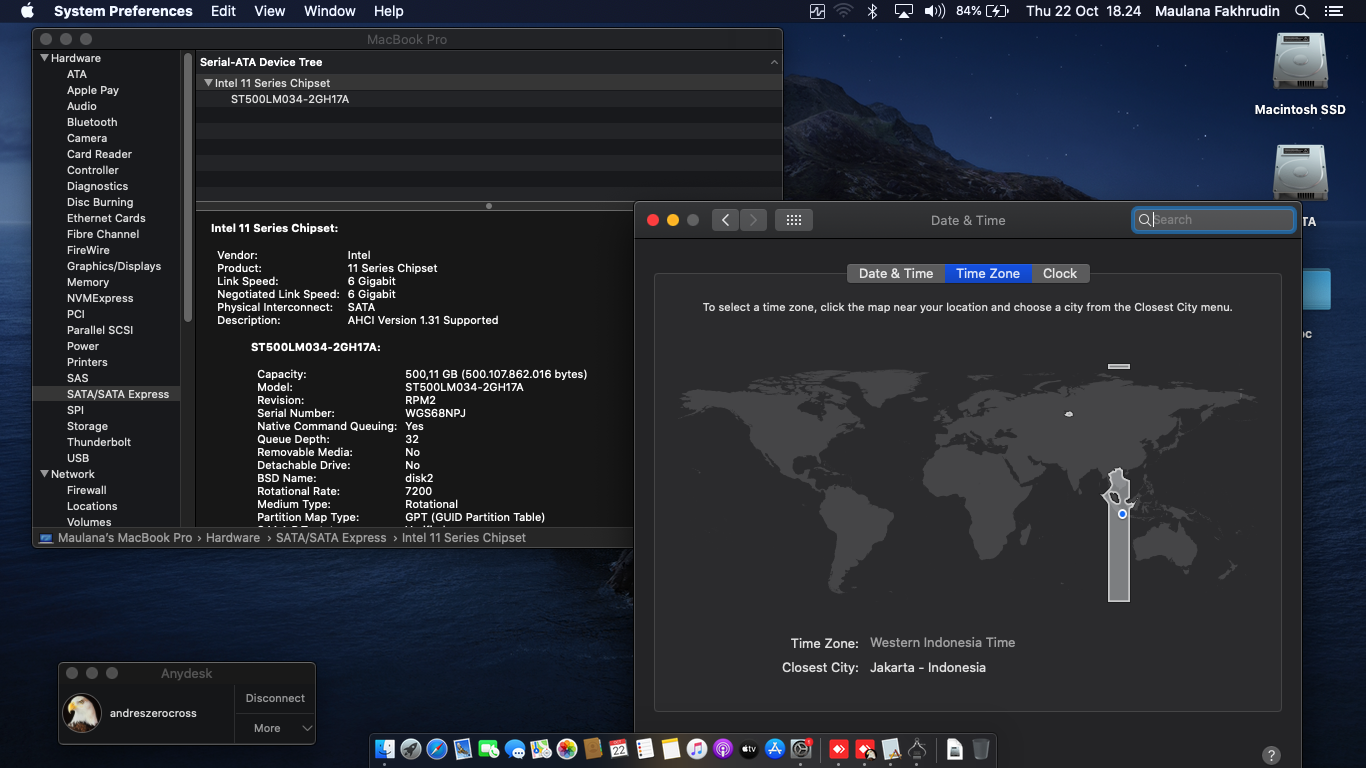1366x768 pixels.
Task: Select USB in the Hardware sidebar
Action: tap(78, 458)
